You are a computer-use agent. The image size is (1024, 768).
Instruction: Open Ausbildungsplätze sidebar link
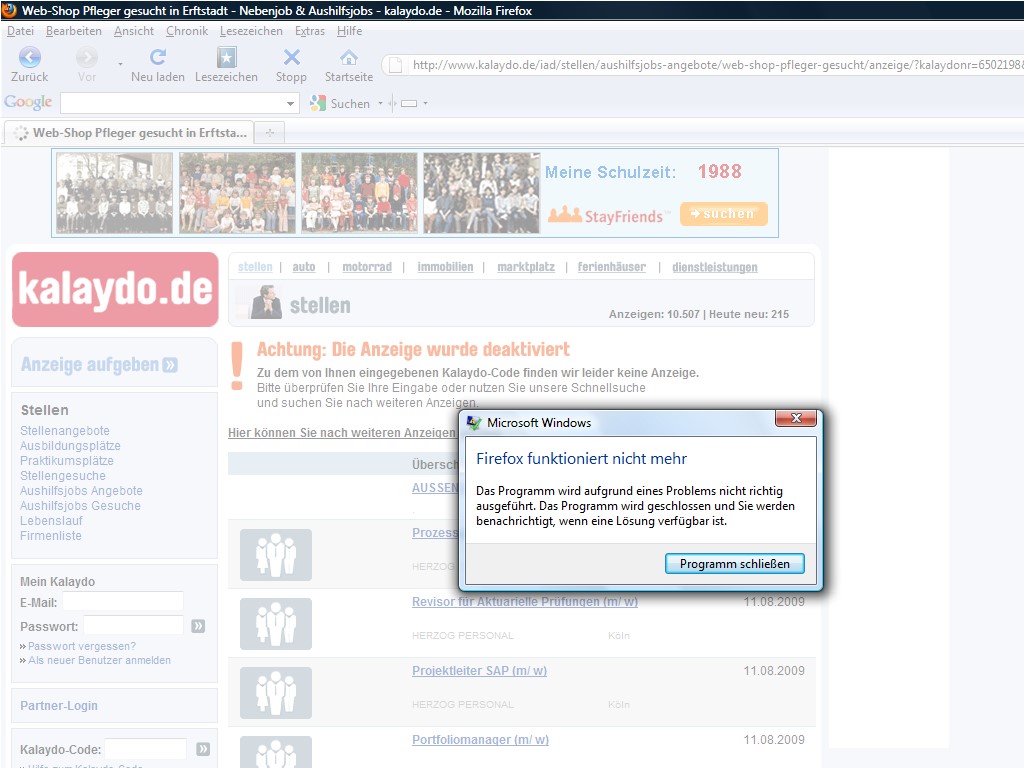pos(70,446)
